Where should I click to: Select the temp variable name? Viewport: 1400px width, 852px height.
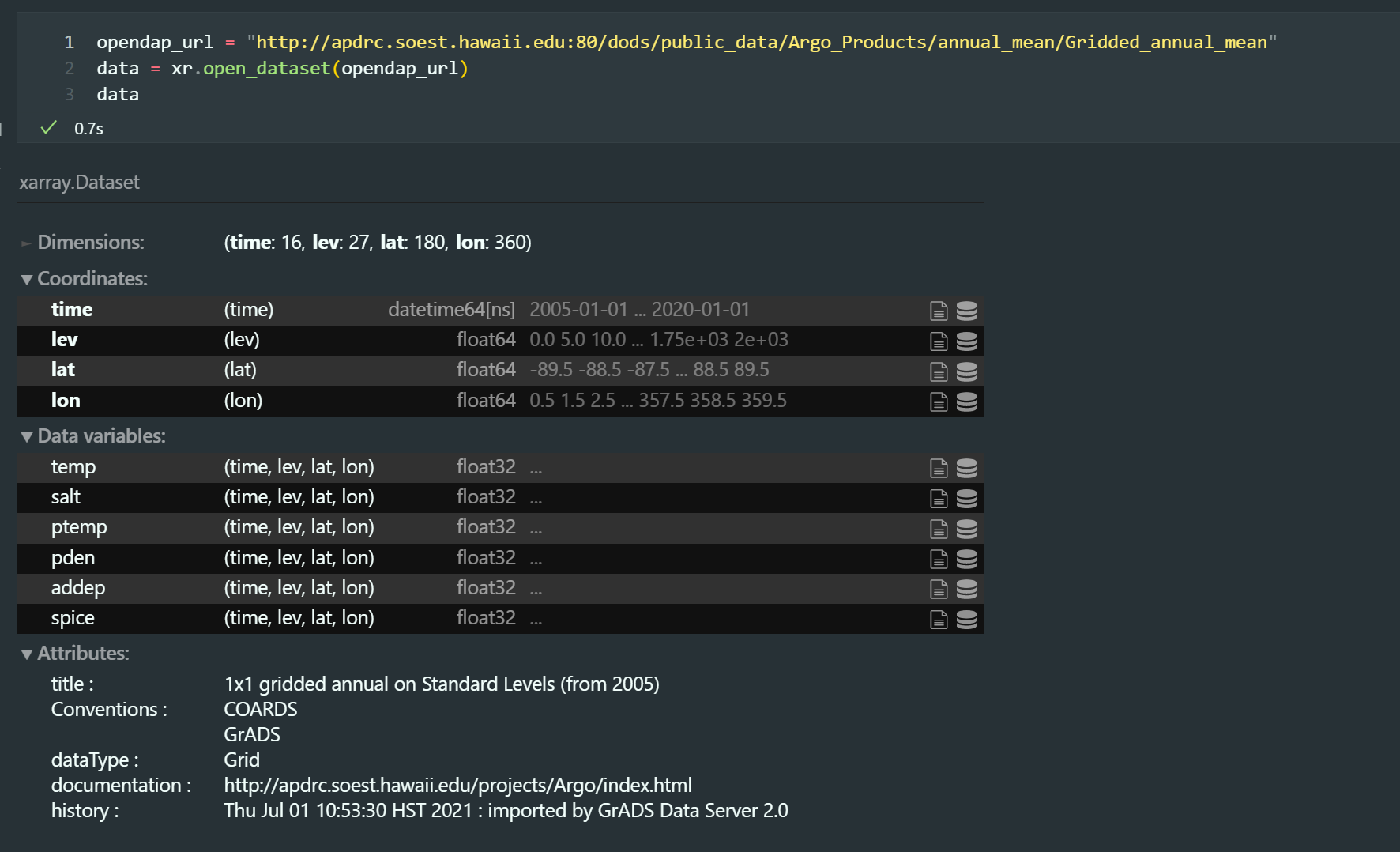[73, 467]
